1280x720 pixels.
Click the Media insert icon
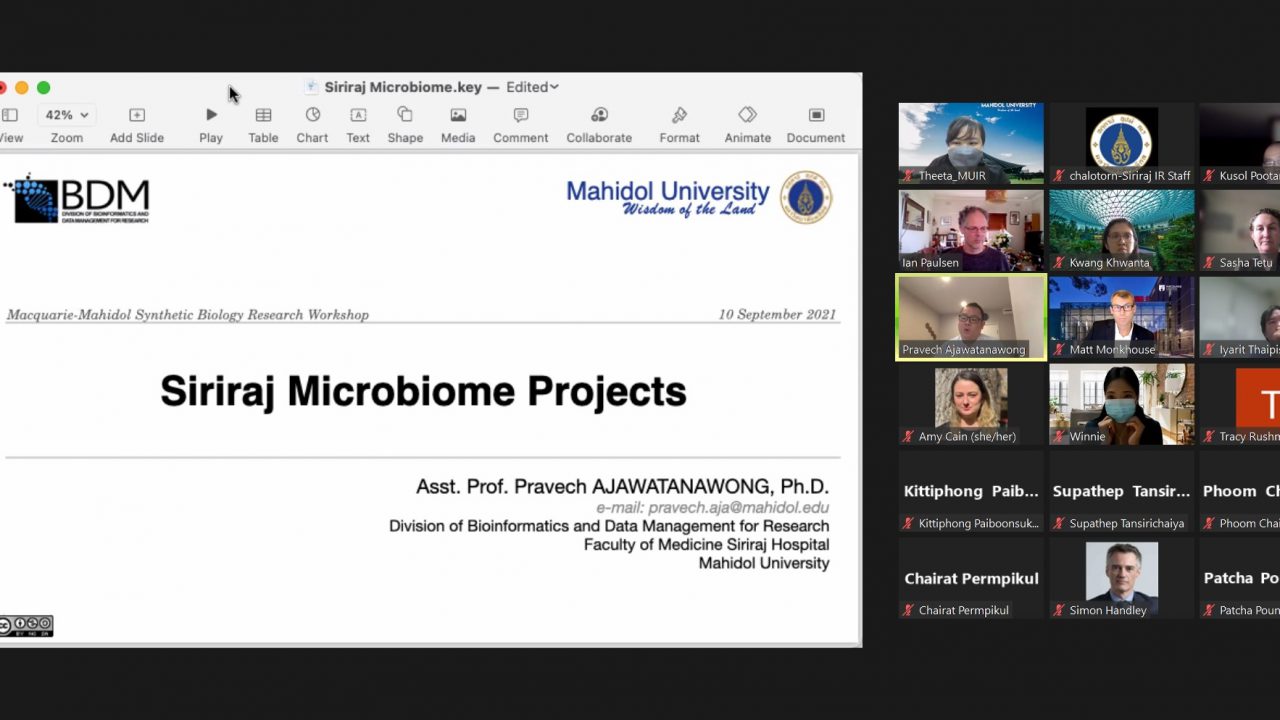pyautogui.click(x=458, y=116)
